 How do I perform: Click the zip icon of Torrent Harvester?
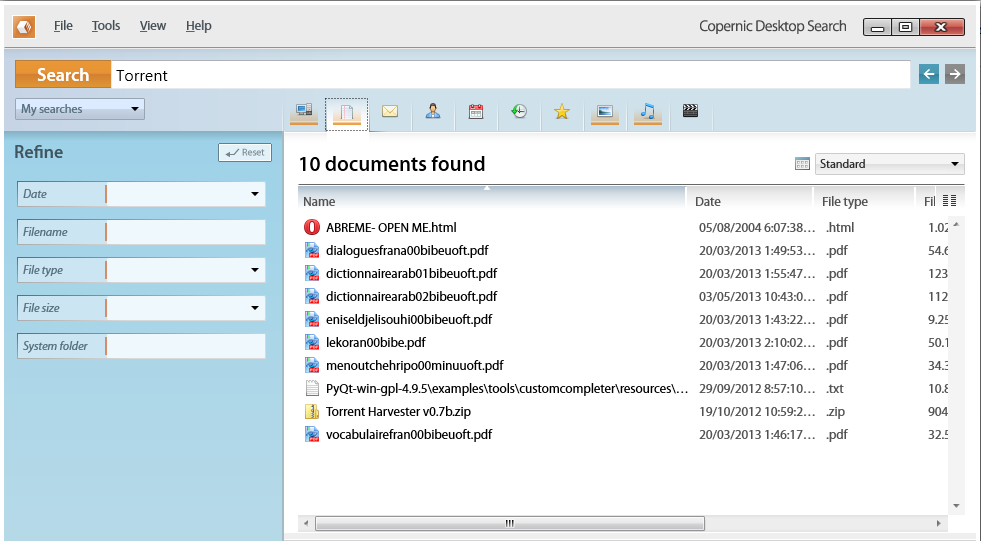[312, 412]
